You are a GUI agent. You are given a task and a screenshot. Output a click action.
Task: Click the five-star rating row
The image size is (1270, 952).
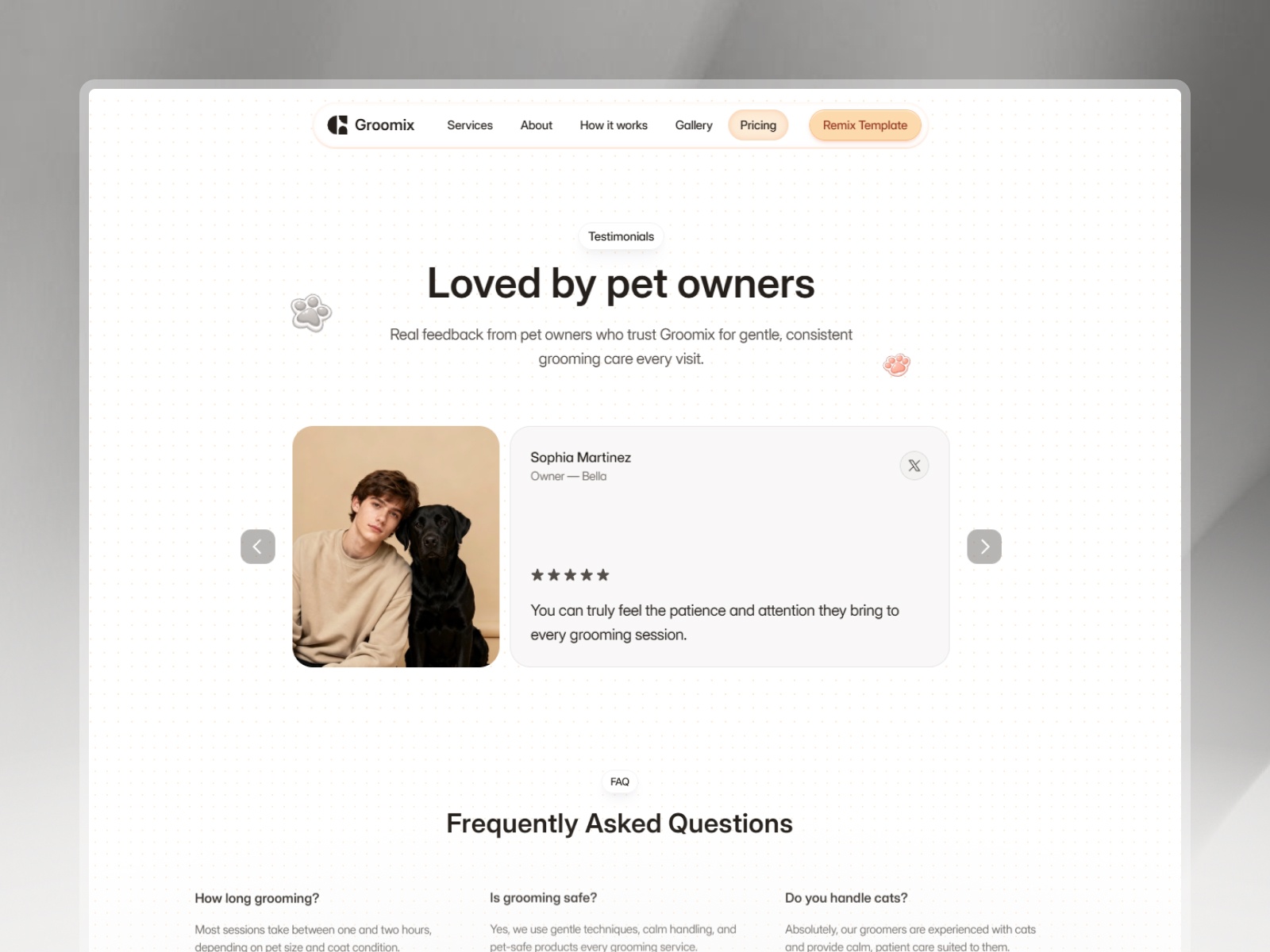coord(570,575)
